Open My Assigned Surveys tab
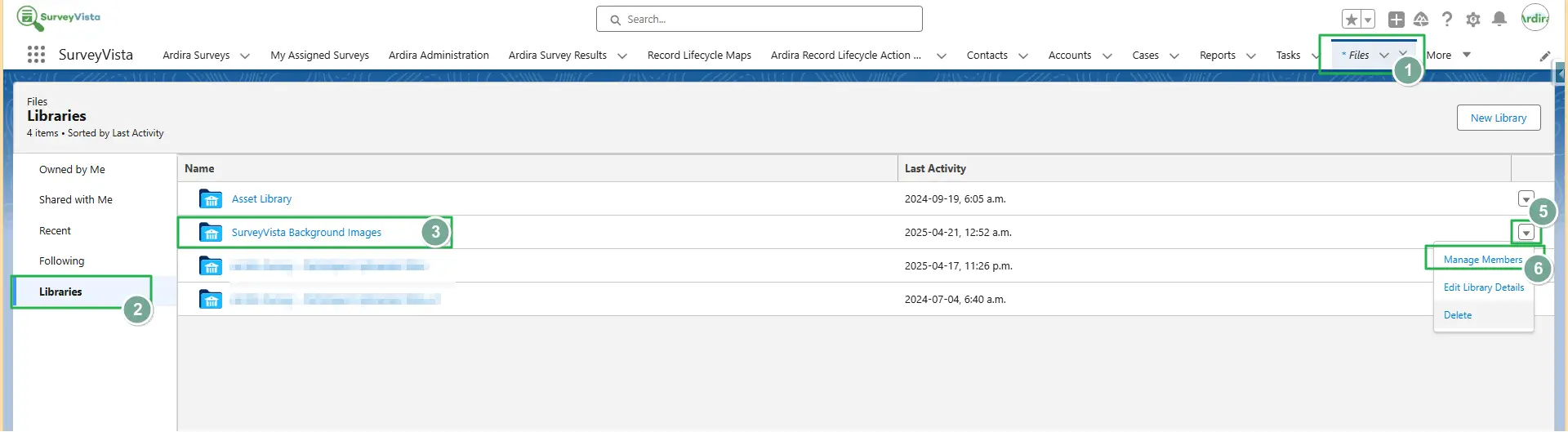Screen dimensions: 1568x432 pos(319,56)
